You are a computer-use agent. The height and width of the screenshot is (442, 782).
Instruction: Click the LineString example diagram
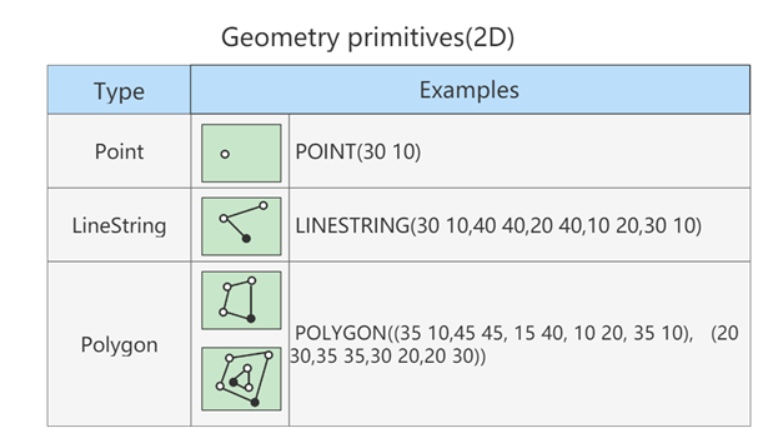241,226
